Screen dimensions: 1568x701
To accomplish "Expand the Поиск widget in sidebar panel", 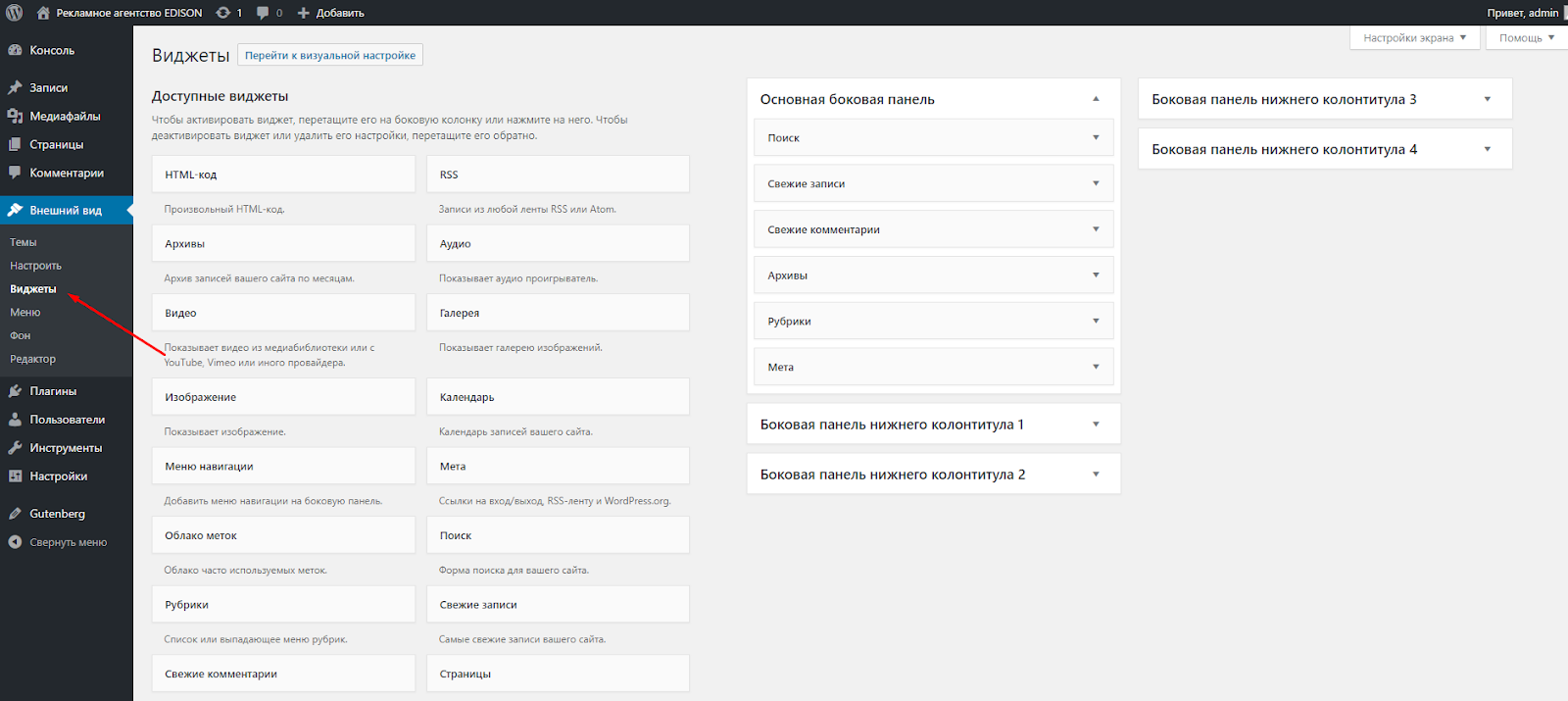I will [1096, 138].
